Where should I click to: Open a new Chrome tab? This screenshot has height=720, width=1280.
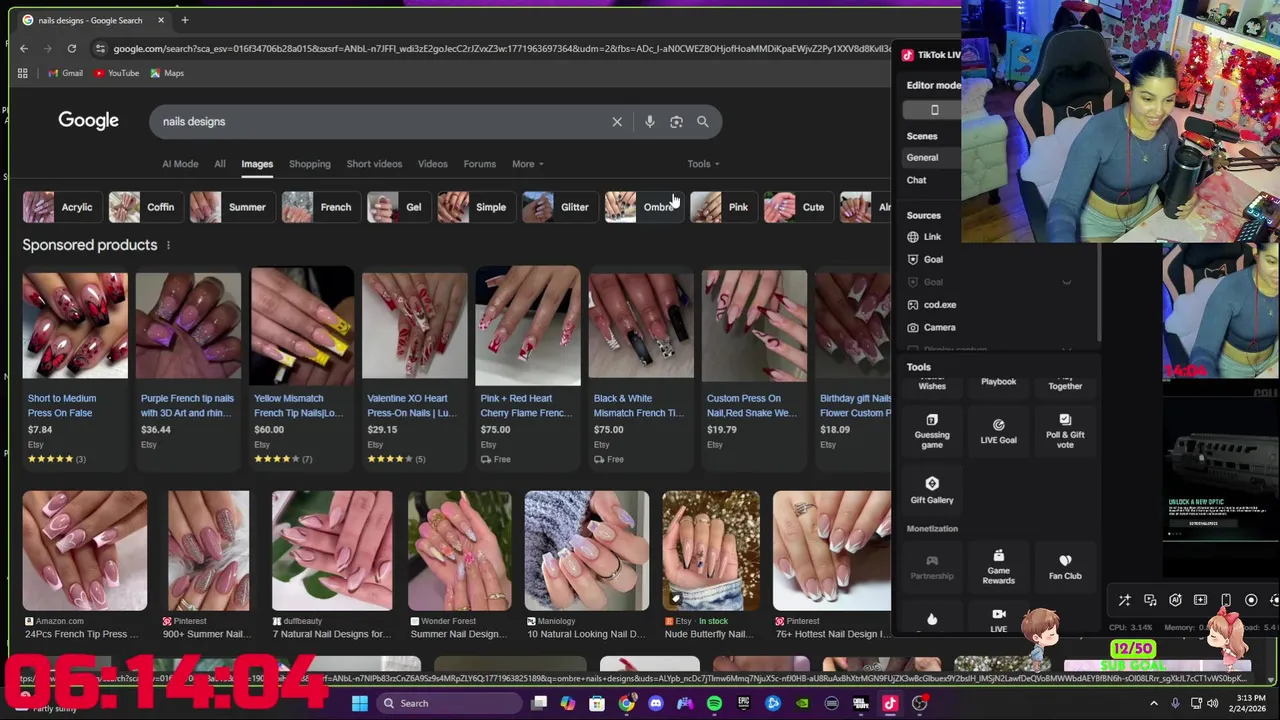point(184,20)
